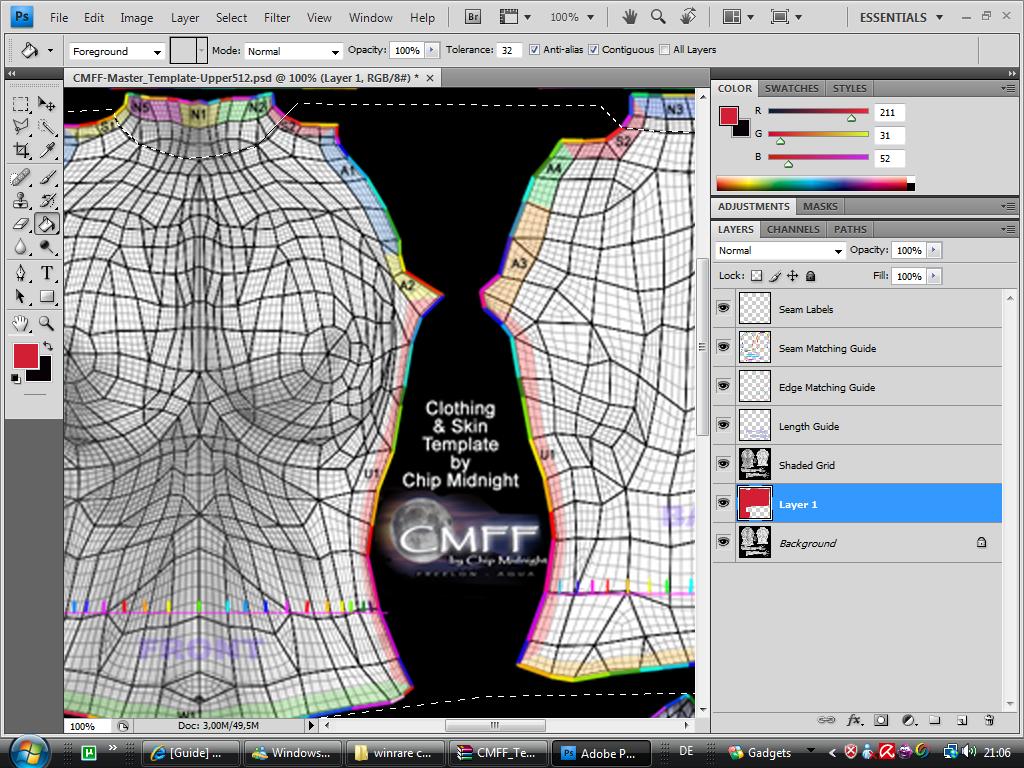Open the Layer menu
This screenshot has width=1024, height=768.
tap(185, 18)
